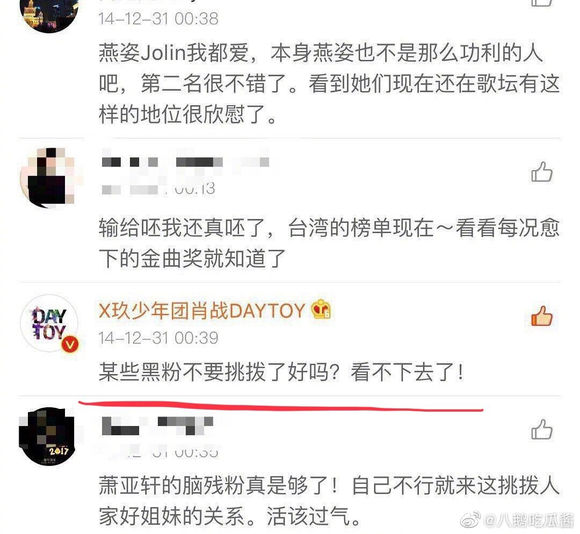
Task: Select the comment beginning 燕姿Jolin我都爱
Action: click(x=329, y=84)
